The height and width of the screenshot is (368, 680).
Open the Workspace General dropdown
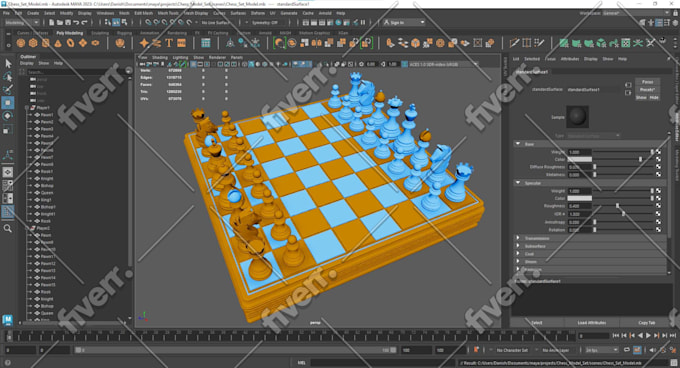[x=635, y=13]
